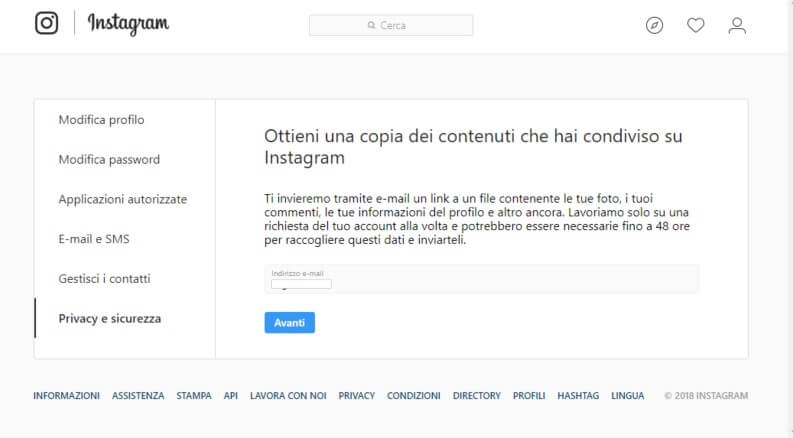Open Gestisci i contatti

104,279
